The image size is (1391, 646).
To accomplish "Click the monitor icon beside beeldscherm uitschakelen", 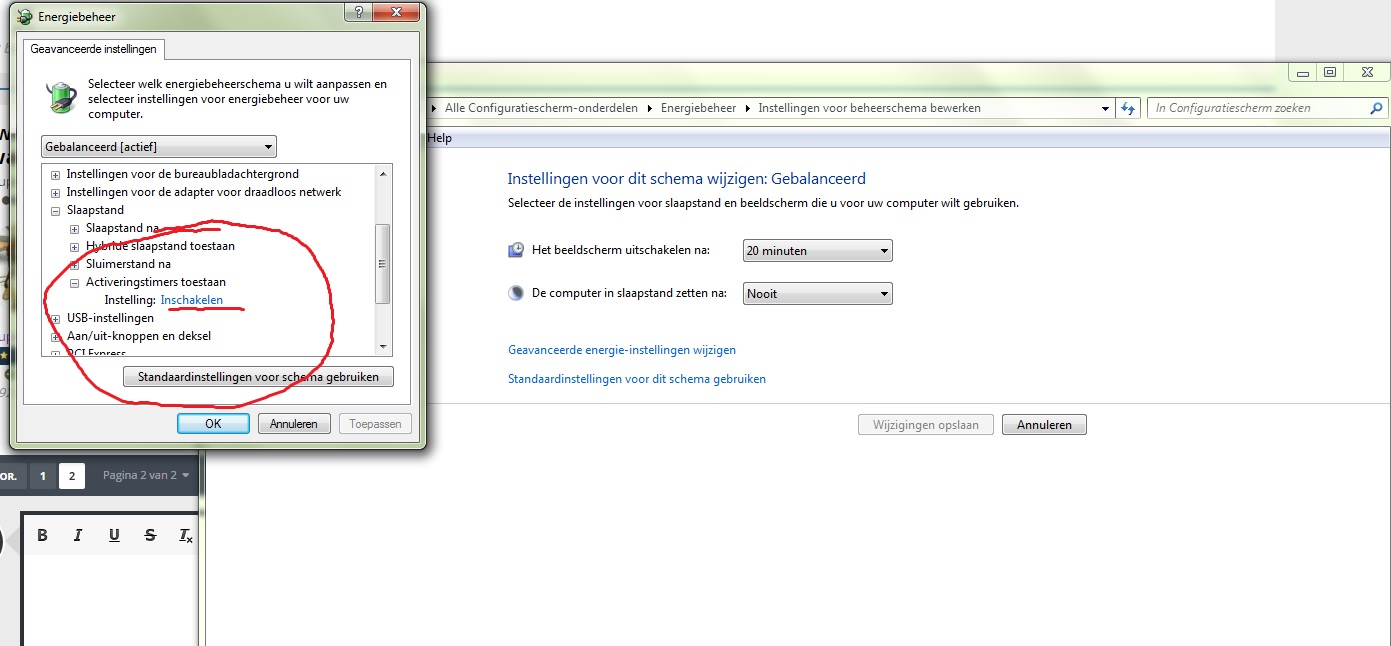I will (x=516, y=250).
